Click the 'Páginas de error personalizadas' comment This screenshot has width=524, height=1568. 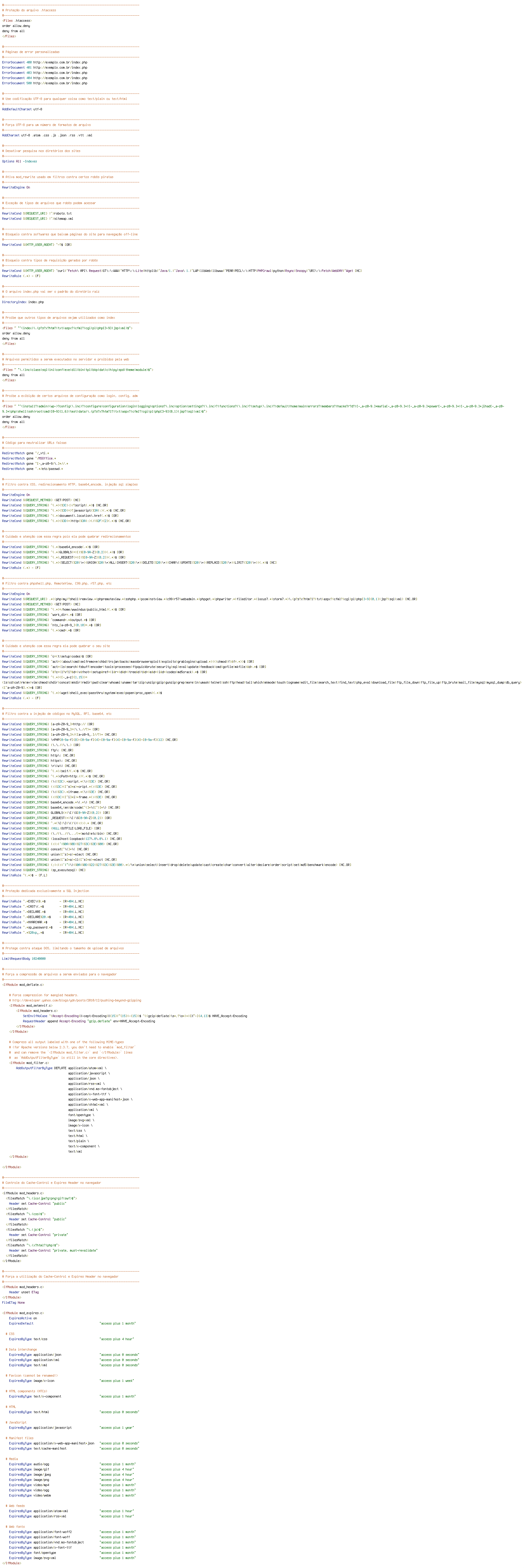(30, 52)
